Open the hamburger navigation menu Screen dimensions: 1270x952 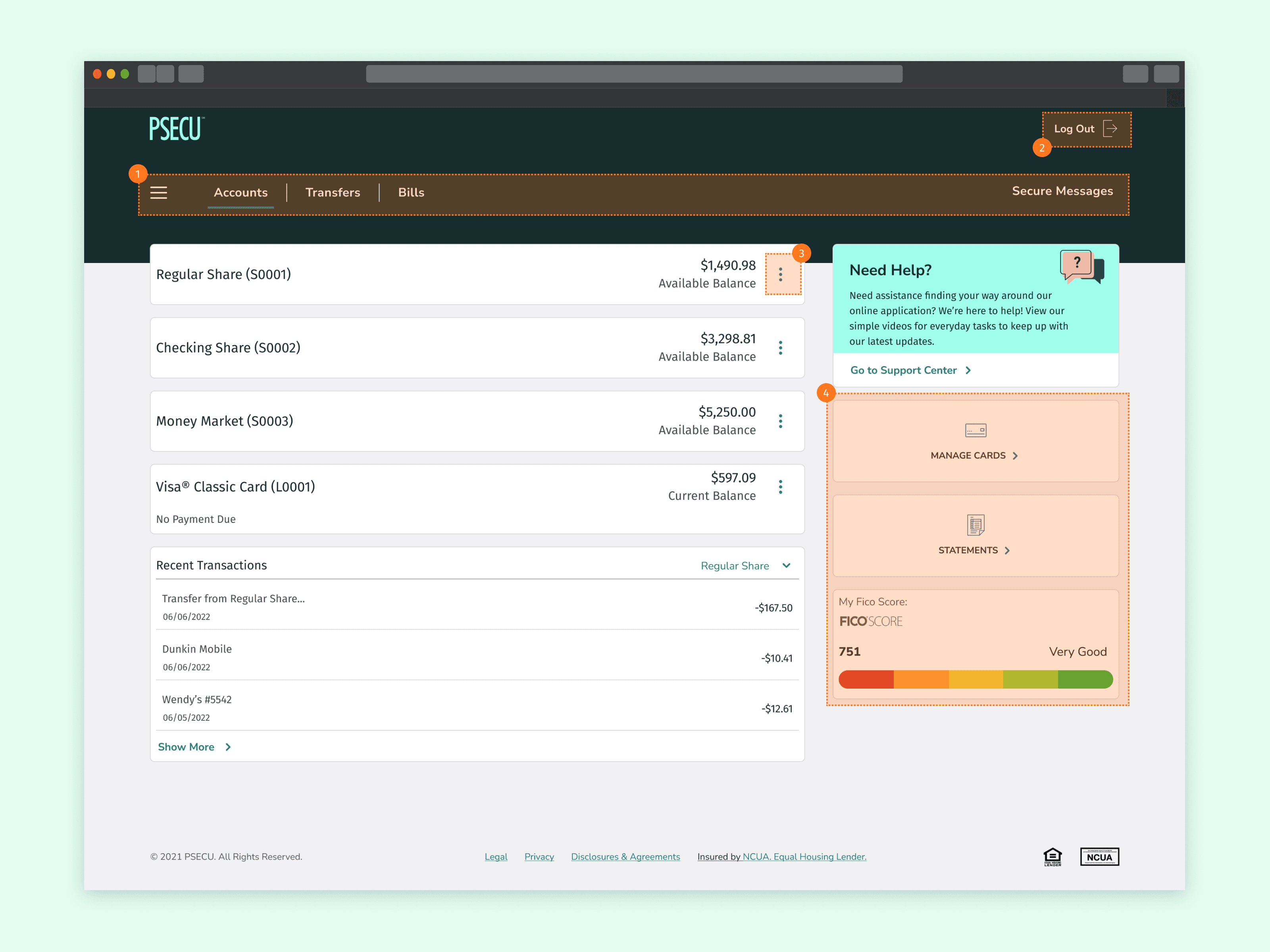[x=158, y=193]
